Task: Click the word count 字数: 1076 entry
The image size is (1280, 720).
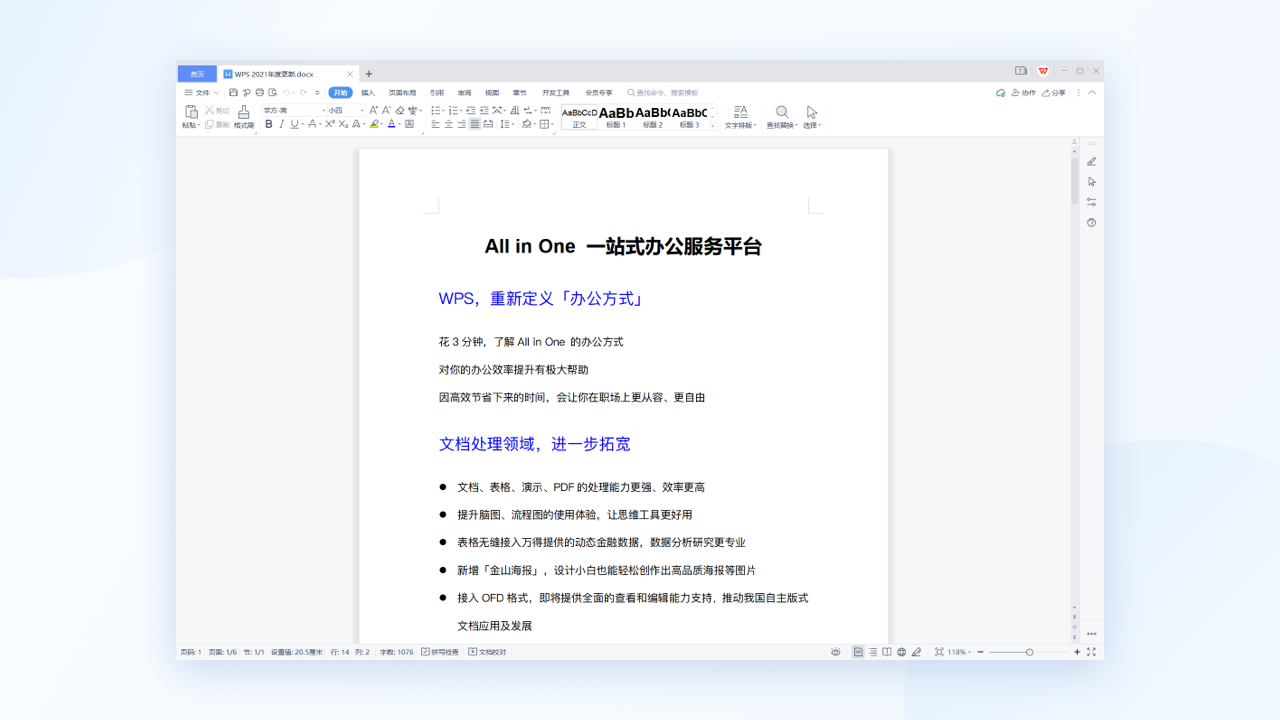Action: pos(396,652)
